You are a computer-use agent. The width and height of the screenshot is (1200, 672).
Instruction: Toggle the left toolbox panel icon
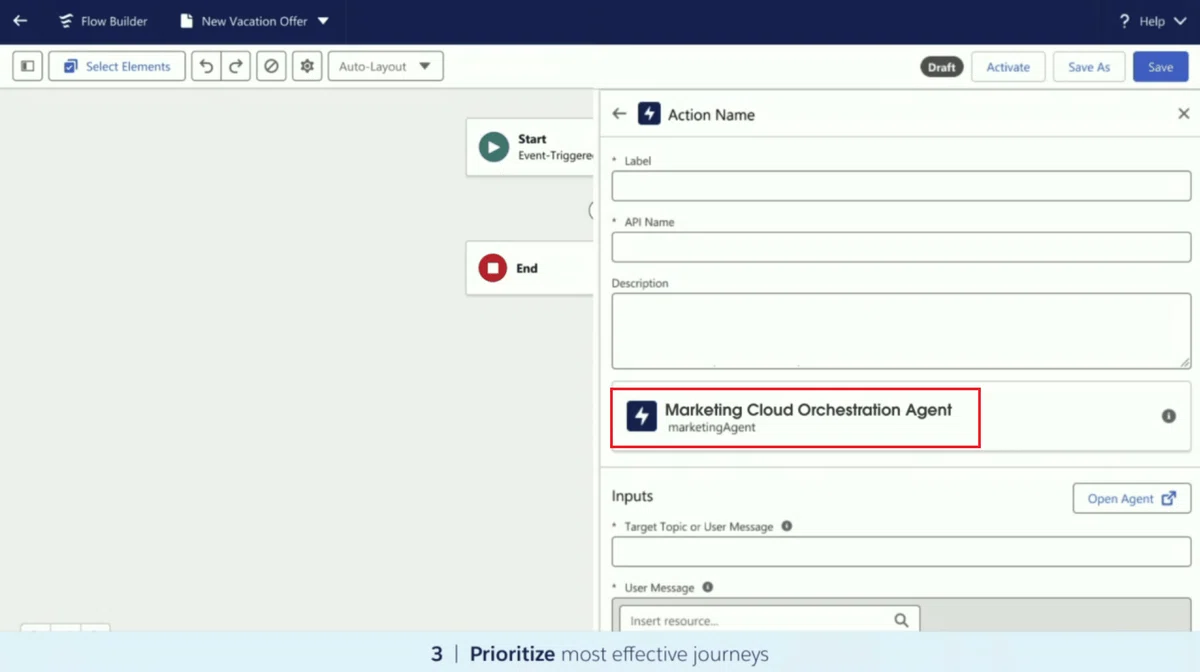tap(28, 67)
